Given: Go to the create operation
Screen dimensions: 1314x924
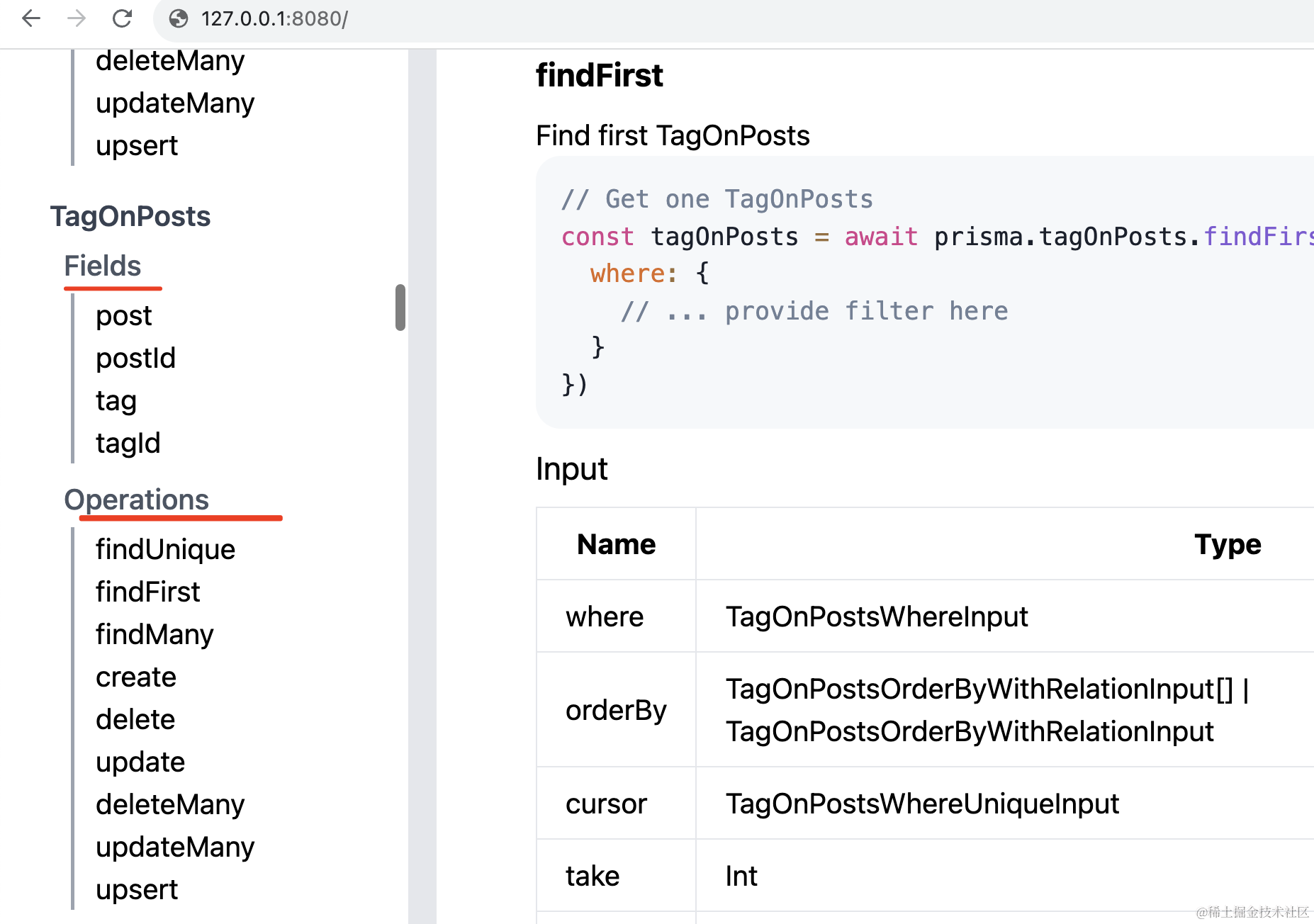Looking at the screenshot, I should pyautogui.click(x=135, y=677).
